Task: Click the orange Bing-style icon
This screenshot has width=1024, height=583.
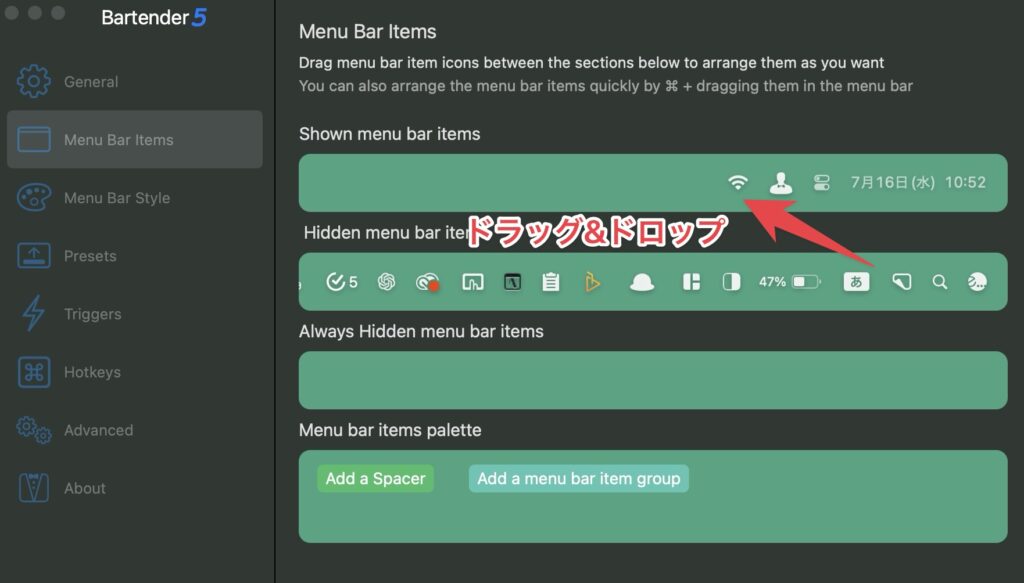Action: click(592, 282)
